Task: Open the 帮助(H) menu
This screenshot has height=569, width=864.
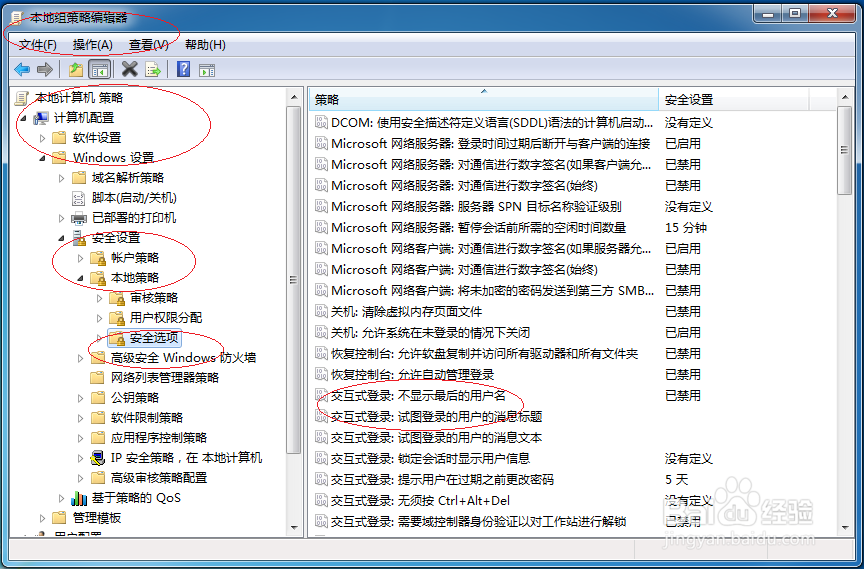Action: 205,45
